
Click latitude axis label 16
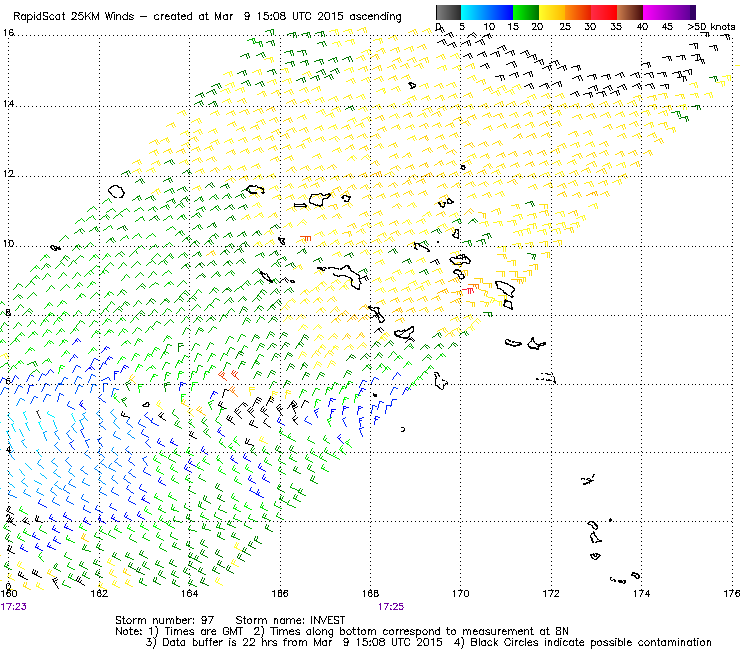[x=8, y=33]
